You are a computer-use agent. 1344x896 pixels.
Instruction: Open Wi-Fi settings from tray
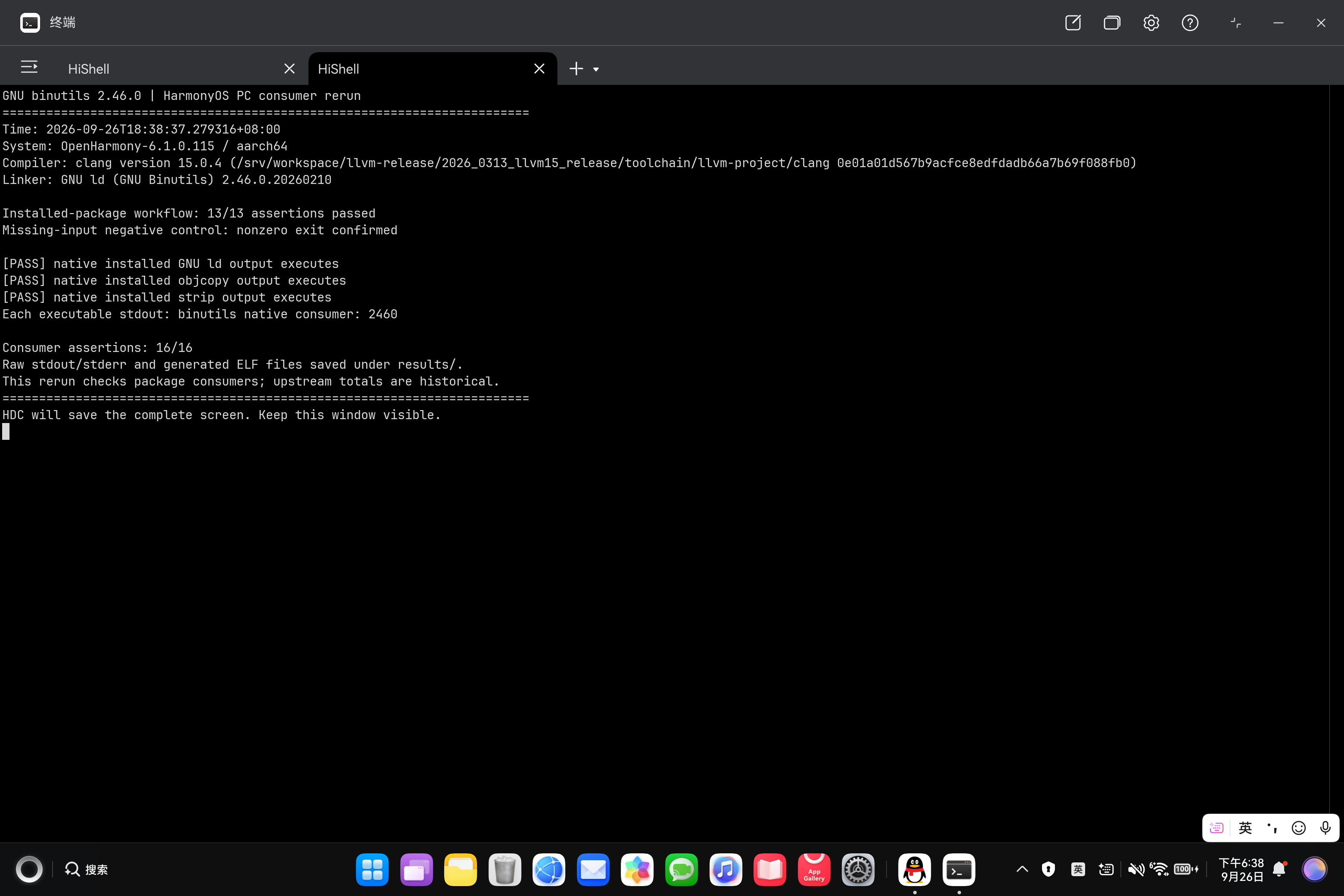[1160, 869]
